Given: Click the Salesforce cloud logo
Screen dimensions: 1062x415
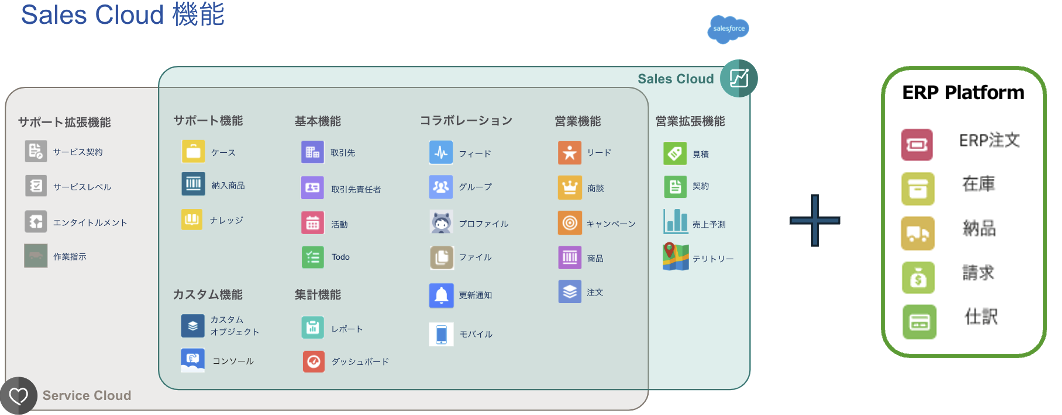Looking at the screenshot, I should coord(728,30).
